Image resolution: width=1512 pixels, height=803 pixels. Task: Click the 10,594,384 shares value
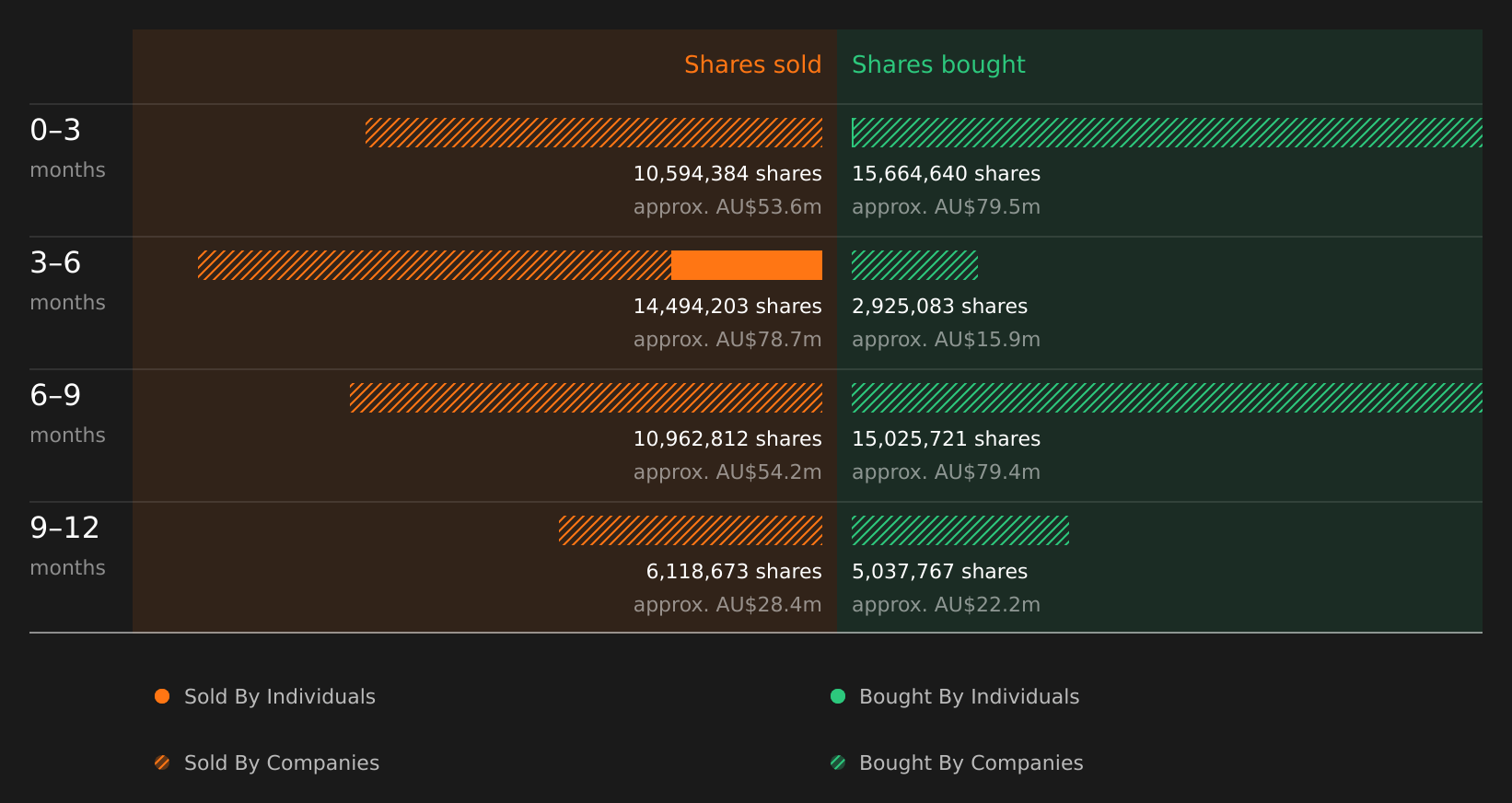[x=727, y=174]
